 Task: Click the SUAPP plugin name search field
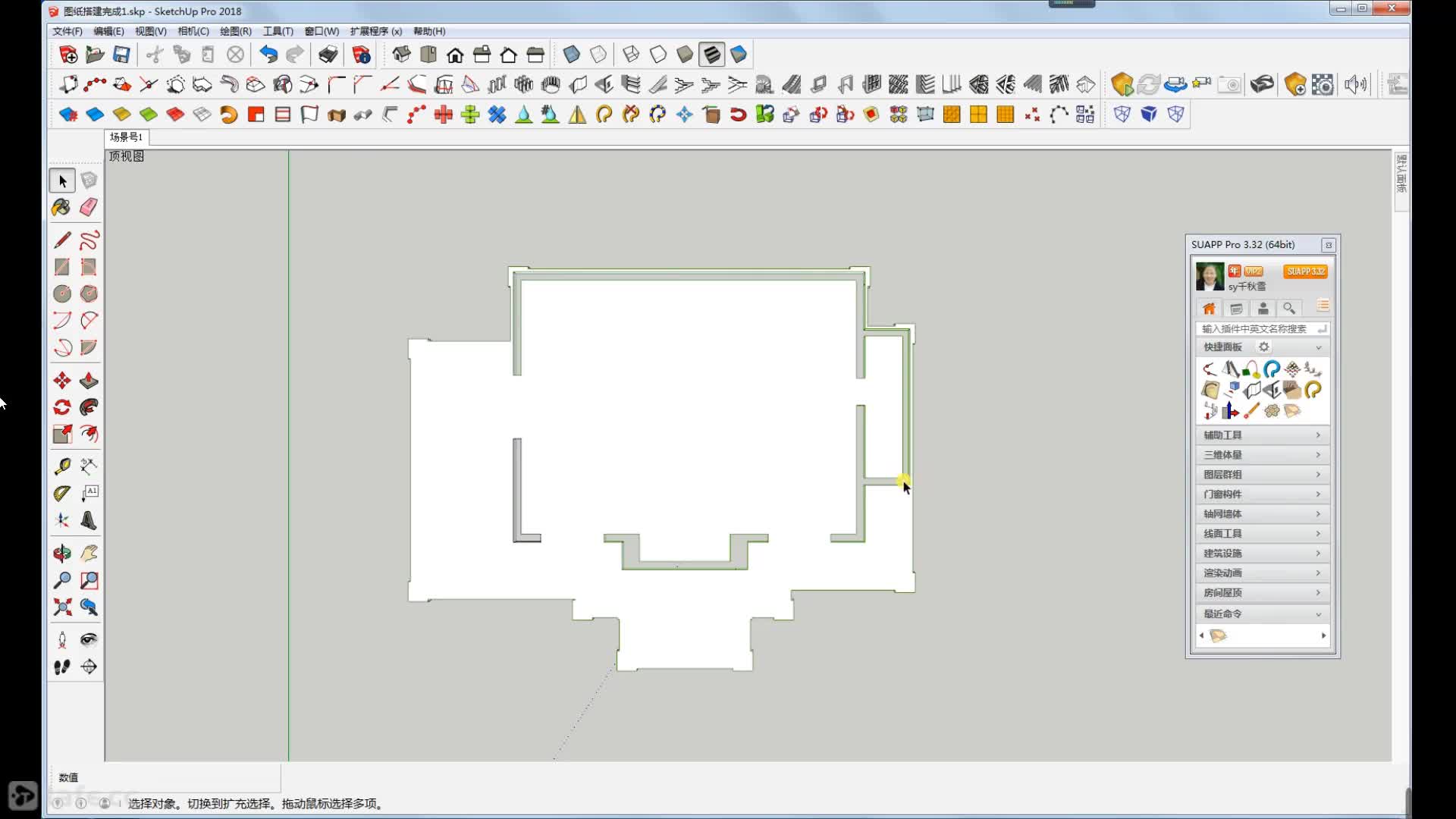click(x=1263, y=329)
